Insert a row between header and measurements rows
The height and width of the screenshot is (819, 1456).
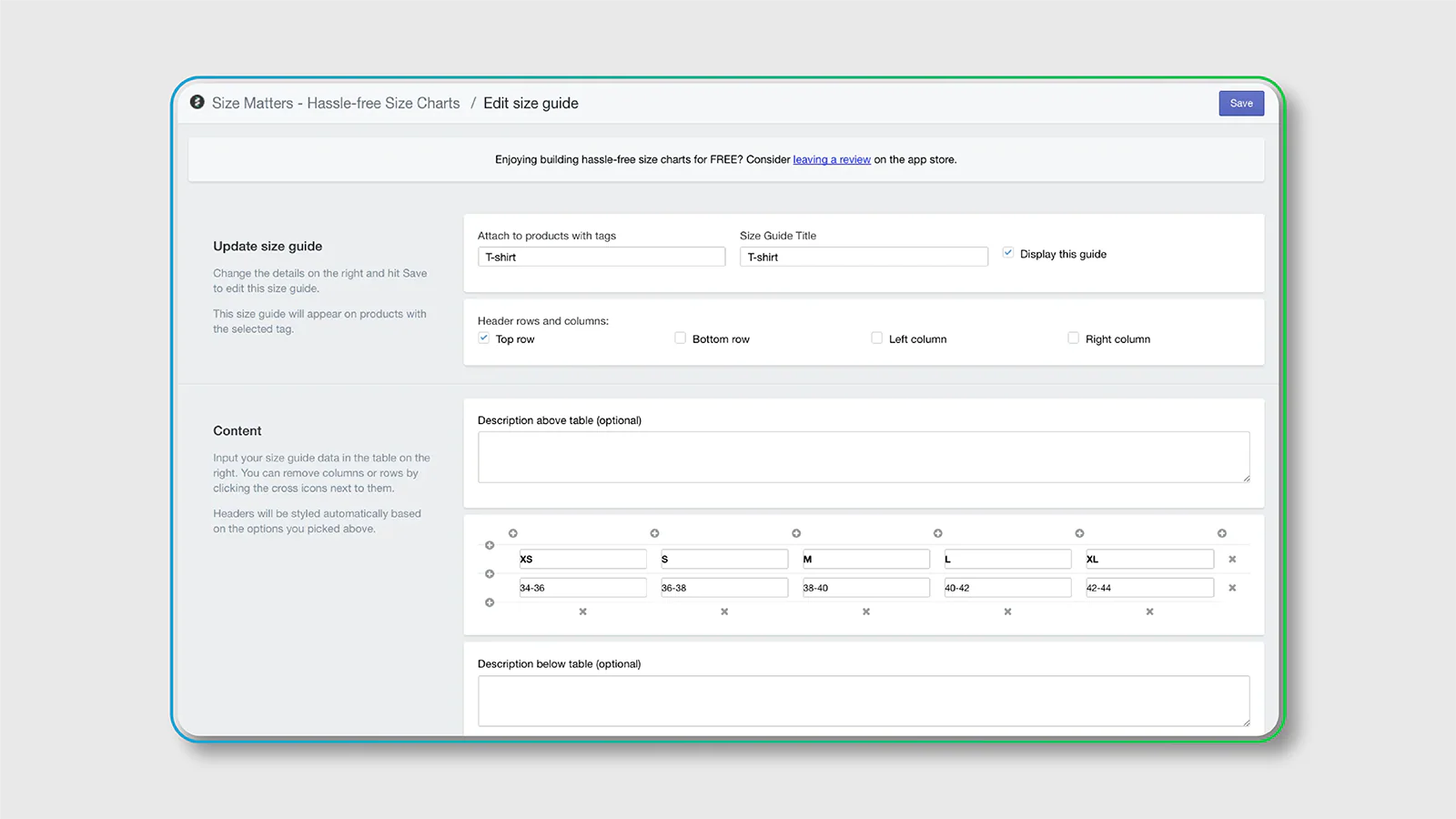[490, 574]
